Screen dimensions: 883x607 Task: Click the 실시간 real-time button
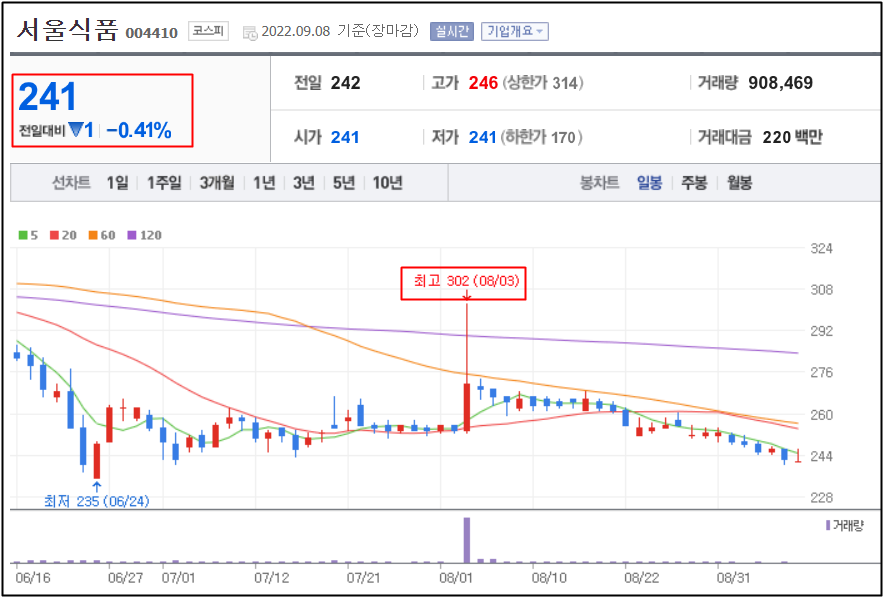tap(452, 32)
